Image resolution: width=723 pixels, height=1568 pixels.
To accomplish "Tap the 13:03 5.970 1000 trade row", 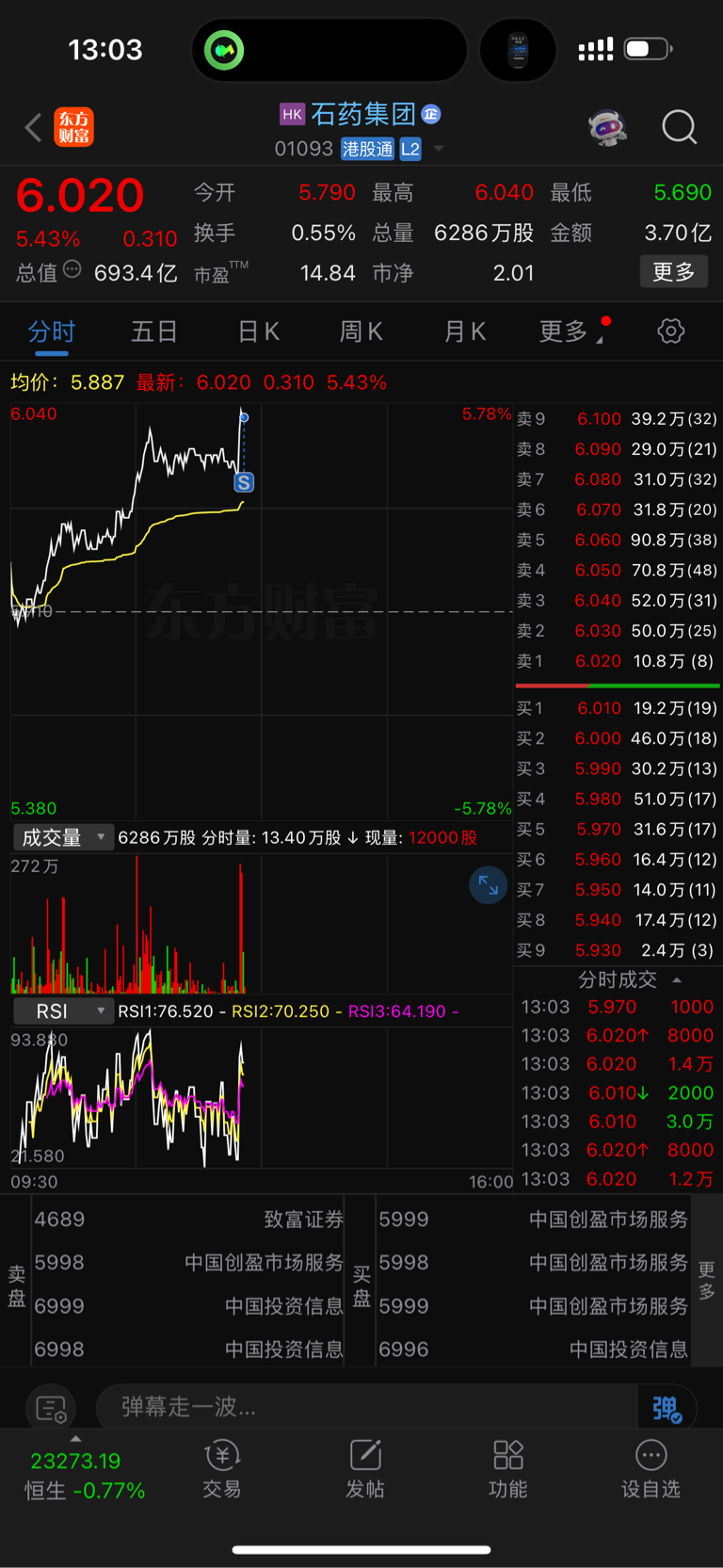I will 618,1007.
